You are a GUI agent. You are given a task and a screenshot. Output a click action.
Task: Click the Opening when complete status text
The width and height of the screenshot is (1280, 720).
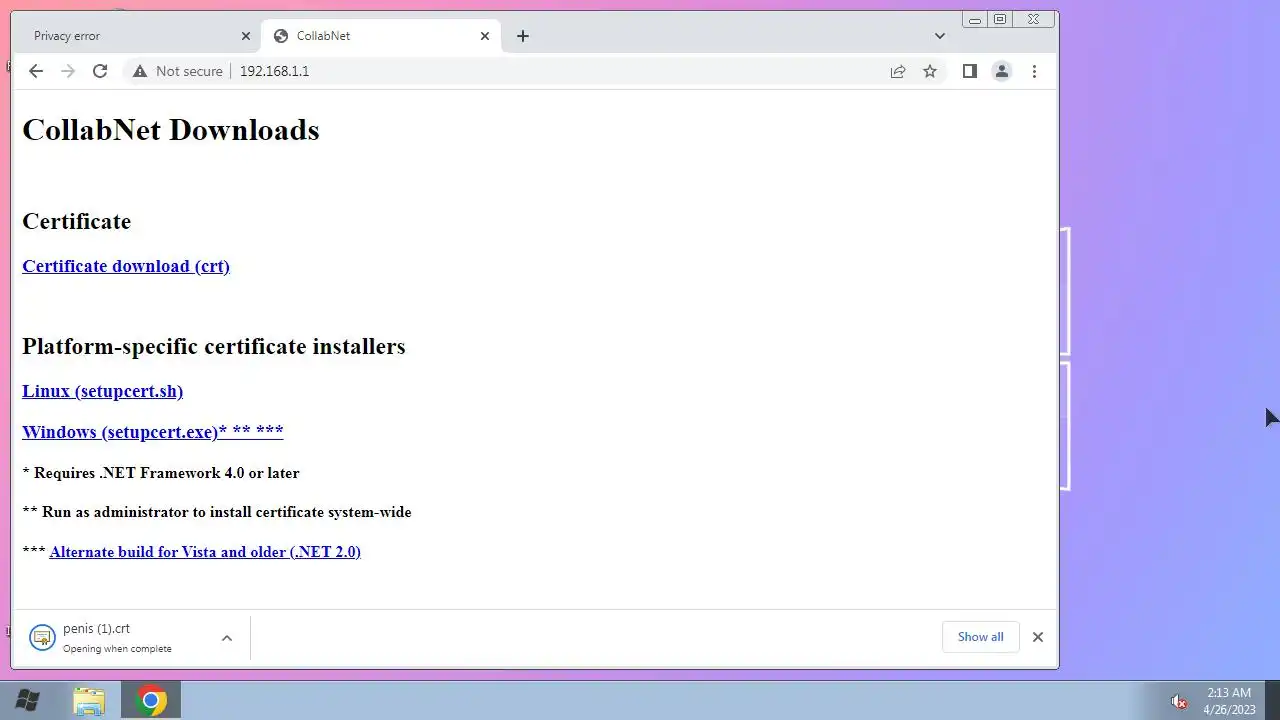[x=117, y=649]
